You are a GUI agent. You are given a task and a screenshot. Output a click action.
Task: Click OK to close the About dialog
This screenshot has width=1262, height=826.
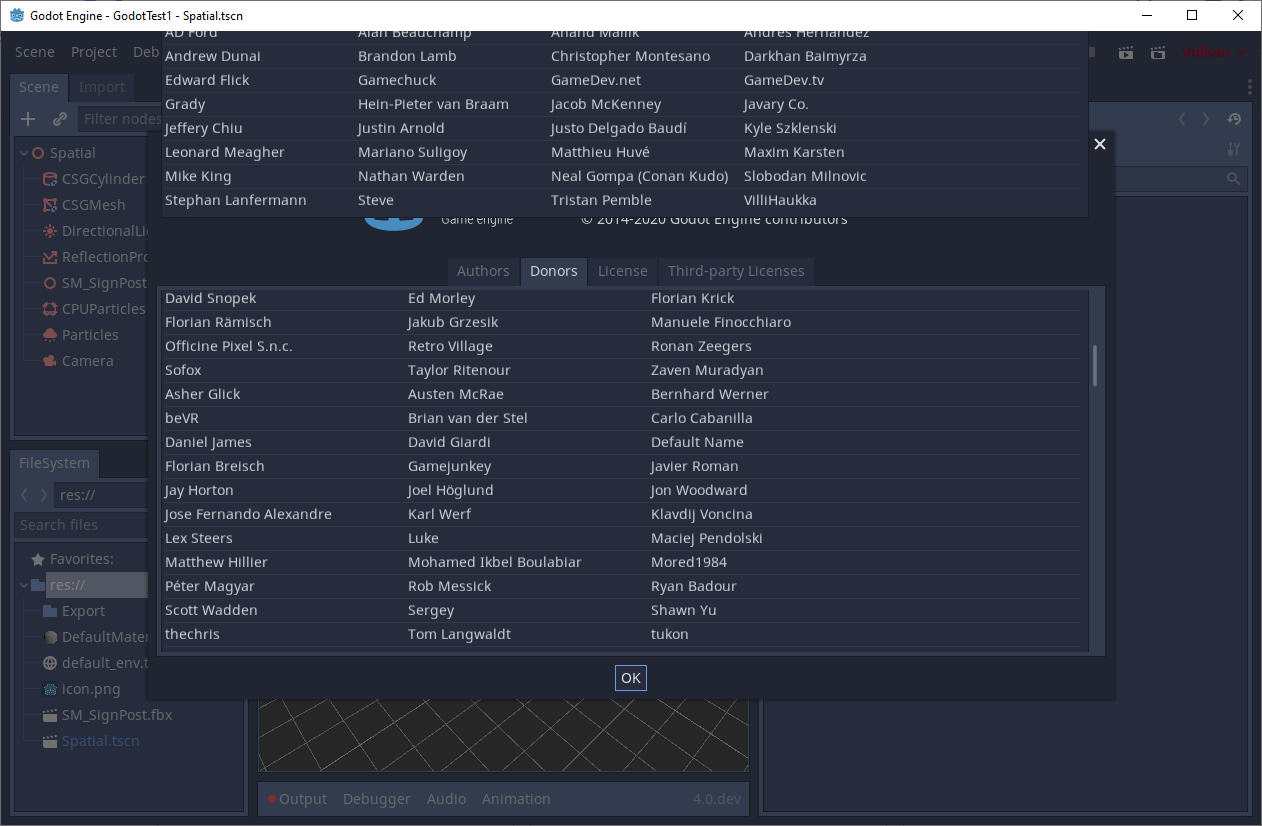coord(630,678)
